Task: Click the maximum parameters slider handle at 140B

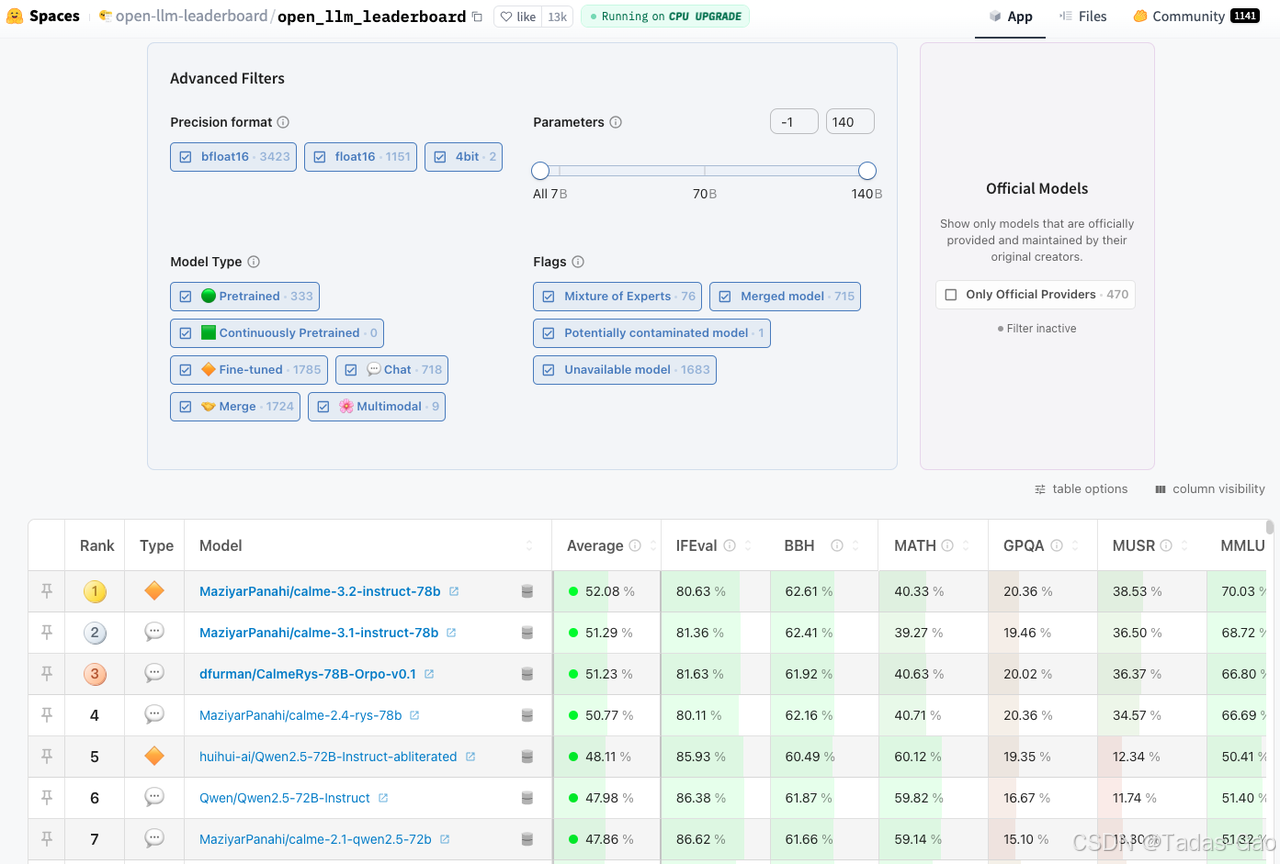Action: click(x=867, y=171)
